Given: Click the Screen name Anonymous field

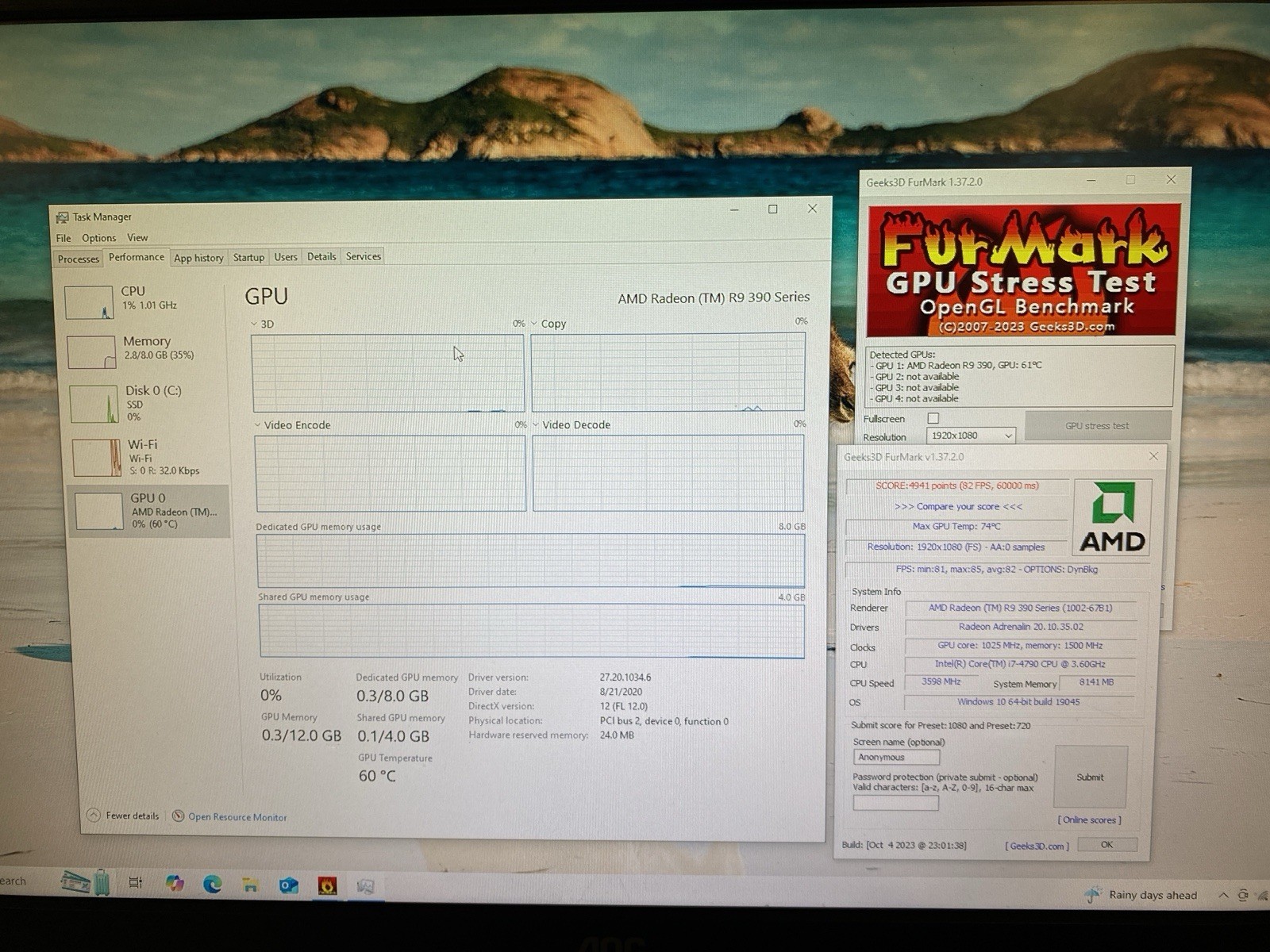Looking at the screenshot, I should 896,758.
